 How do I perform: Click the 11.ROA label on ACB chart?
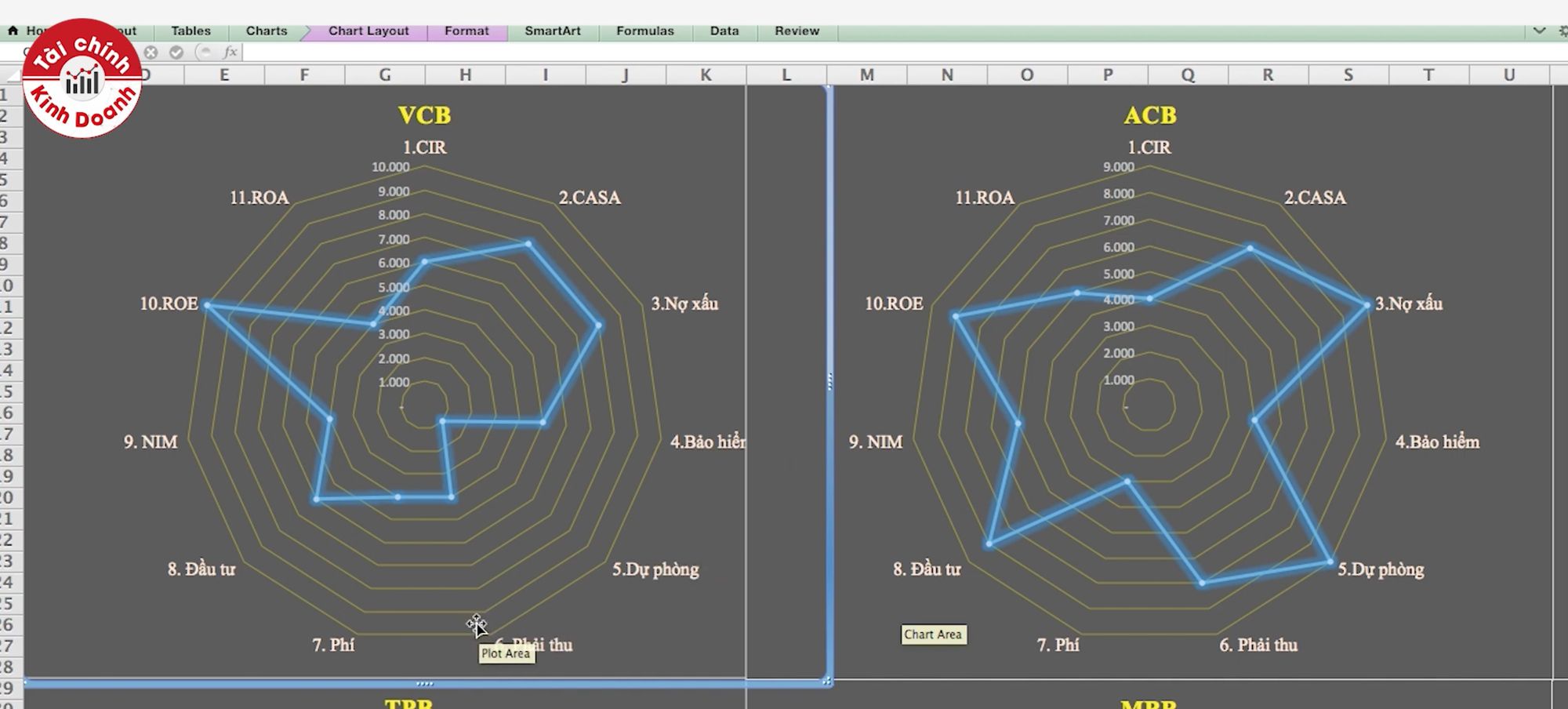pos(985,198)
